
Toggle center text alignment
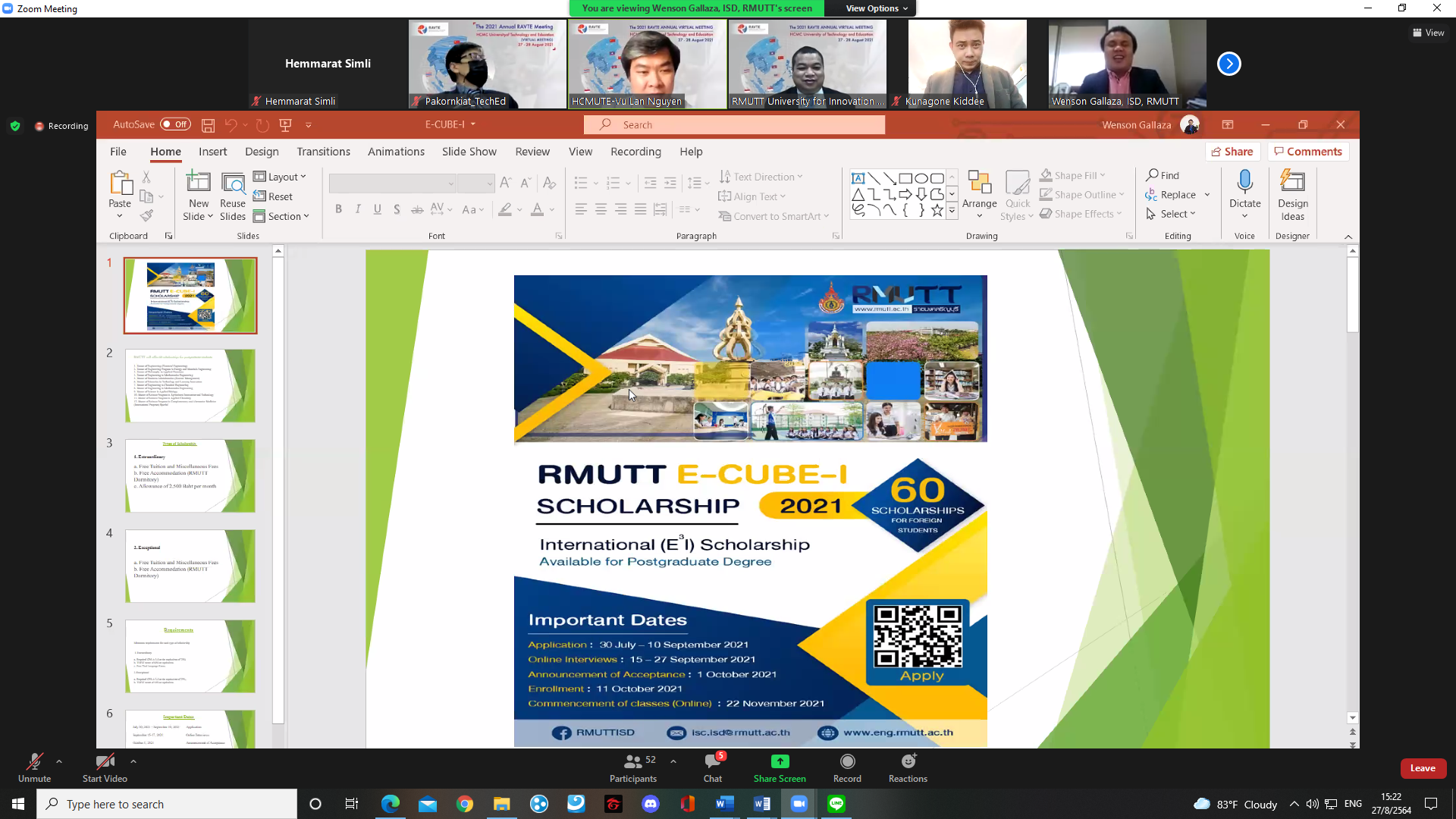[601, 209]
